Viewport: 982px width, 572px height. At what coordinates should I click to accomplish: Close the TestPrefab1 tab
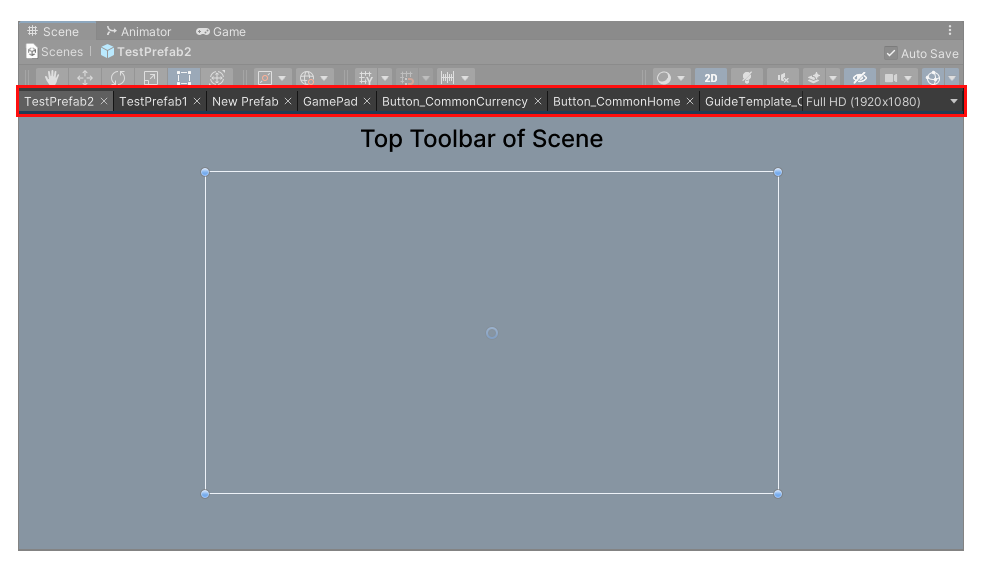tap(197, 101)
